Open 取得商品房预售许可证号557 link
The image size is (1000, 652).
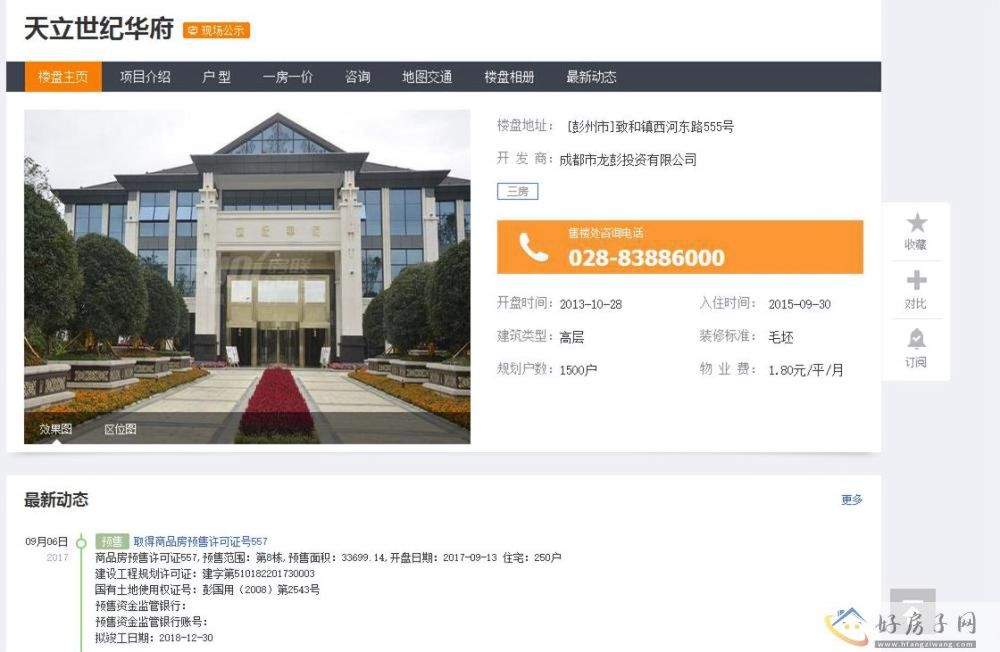tap(200, 542)
